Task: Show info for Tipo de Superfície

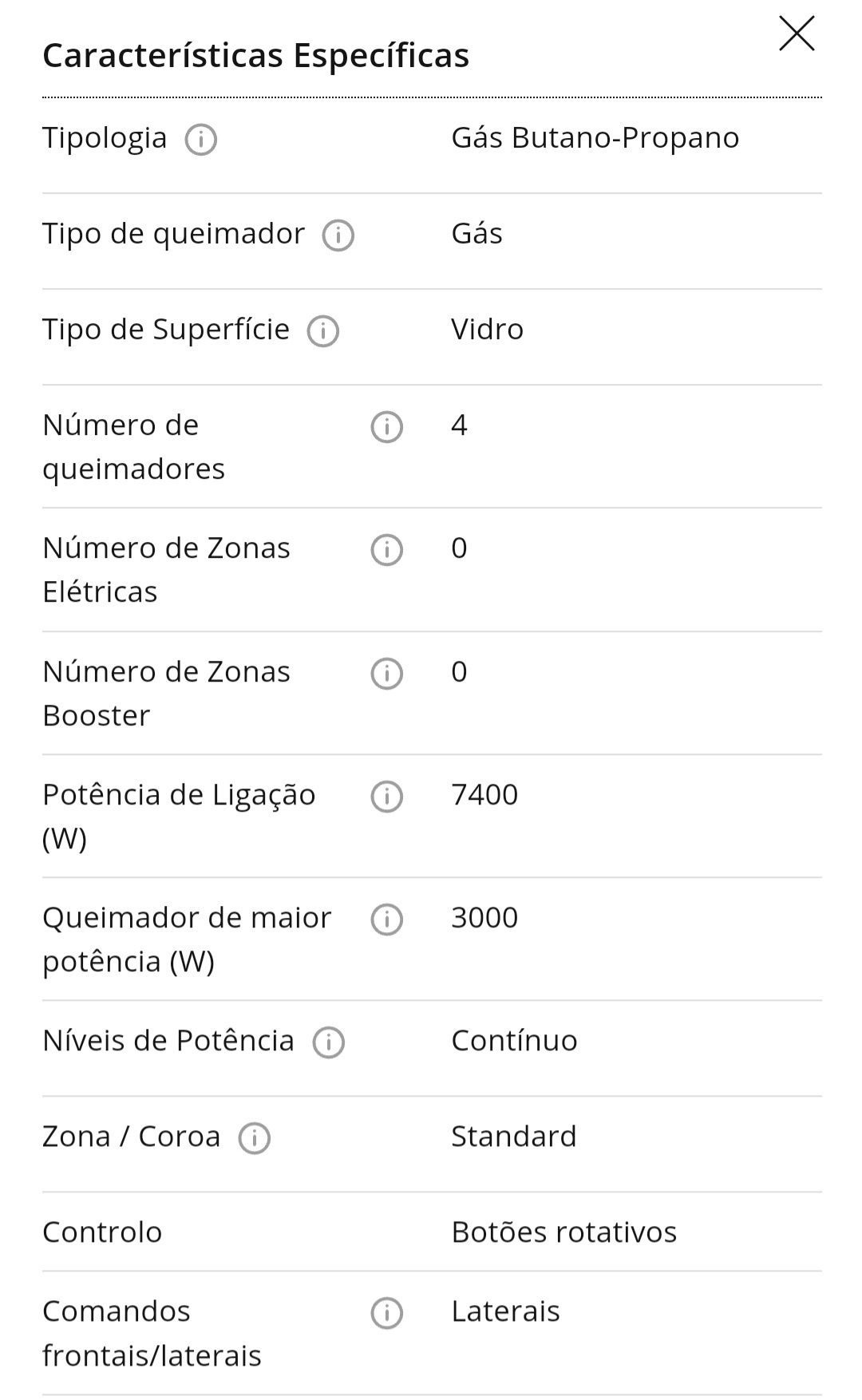Action: (x=322, y=331)
